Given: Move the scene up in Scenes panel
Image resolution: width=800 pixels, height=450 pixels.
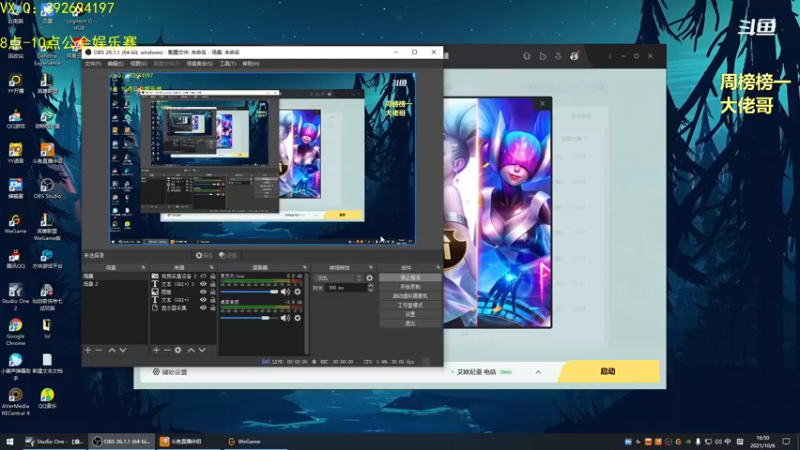Looking at the screenshot, I should tap(112, 350).
